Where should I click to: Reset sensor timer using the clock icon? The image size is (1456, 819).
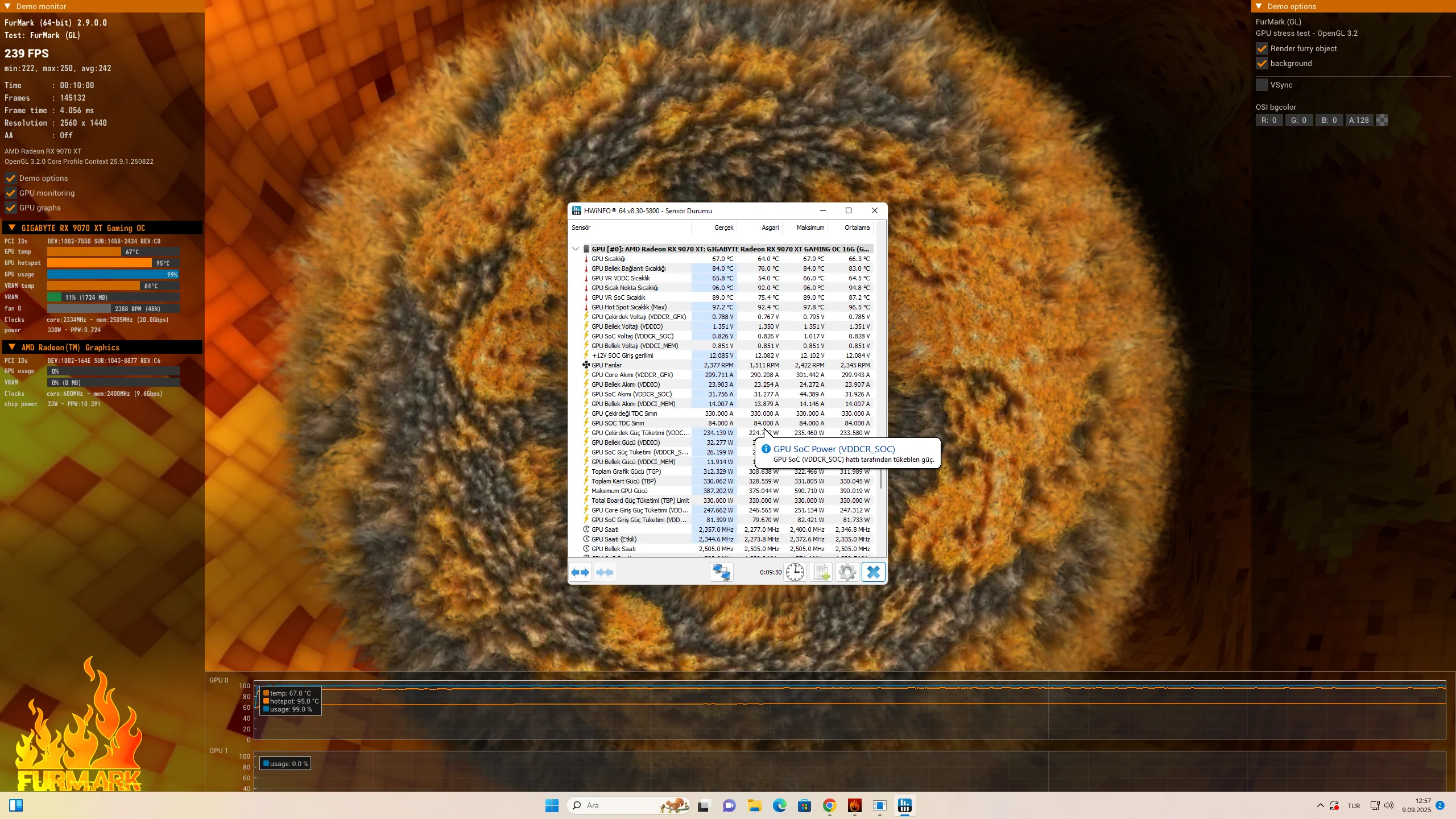pyautogui.click(x=795, y=572)
